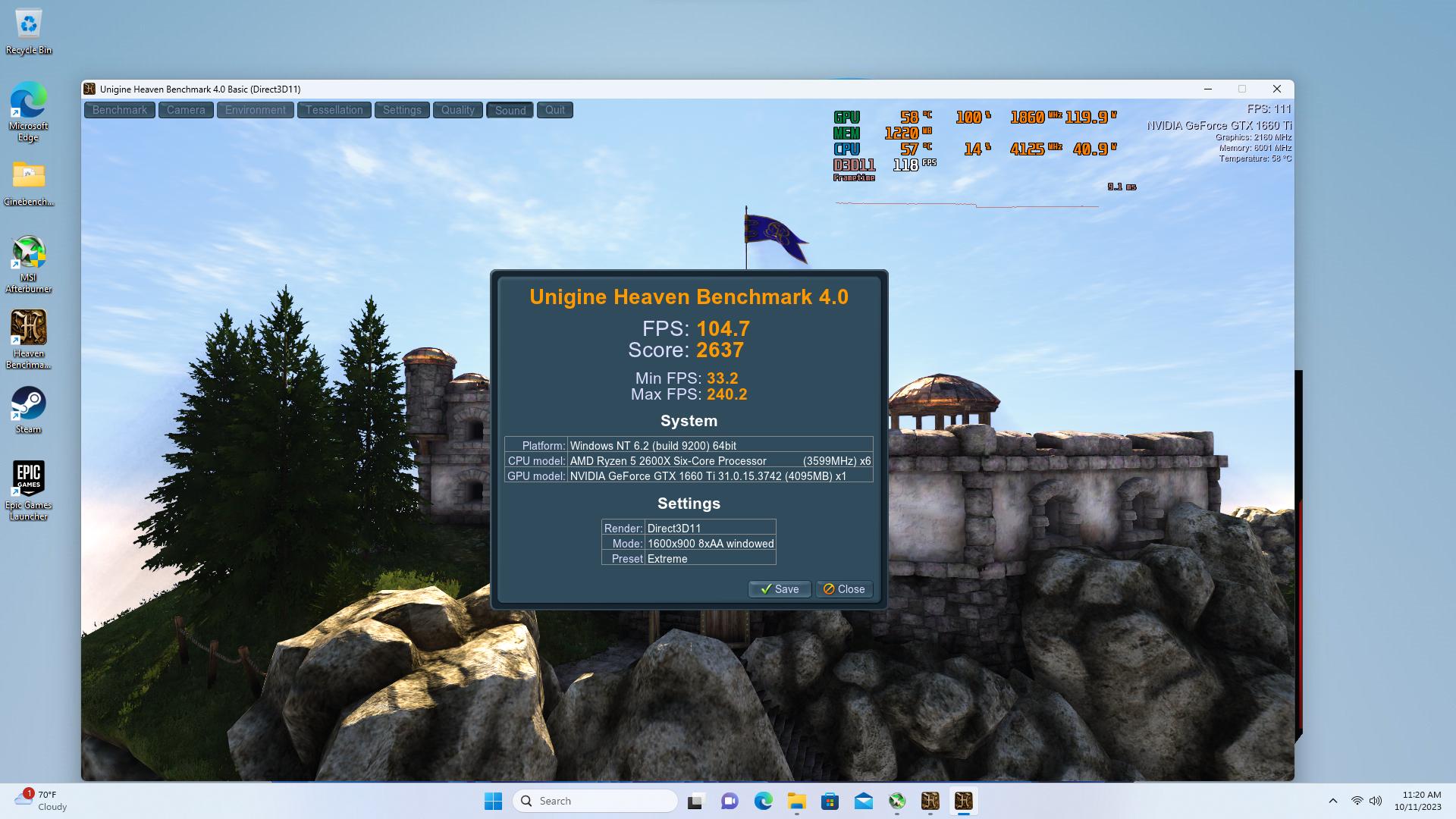Open Wi-Fi network status icon
Screen dimensions: 1456x819
click(1357, 801)
